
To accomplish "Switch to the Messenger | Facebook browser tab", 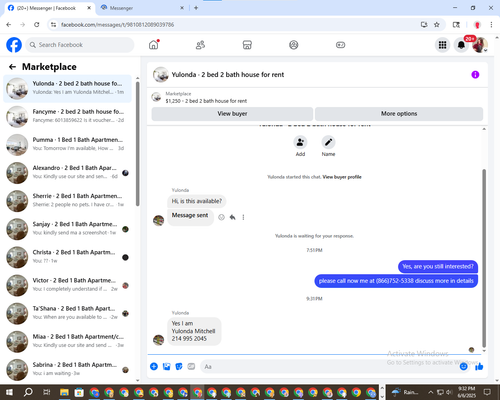I will click(49, 8).
